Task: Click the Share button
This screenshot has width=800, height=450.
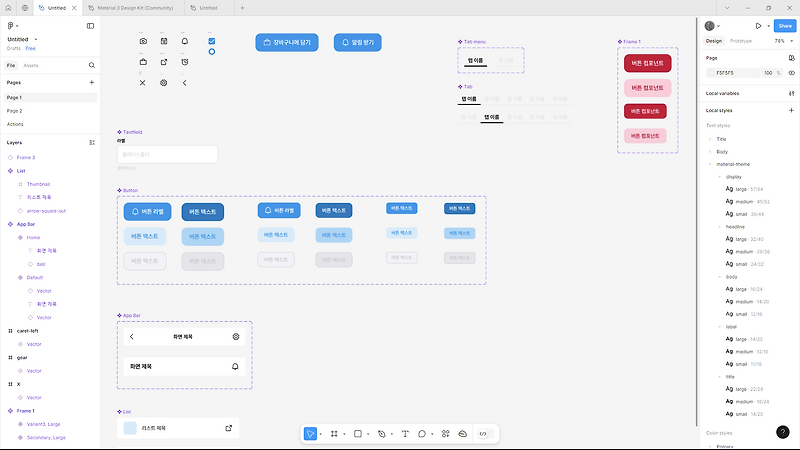Action: (785, 26)
